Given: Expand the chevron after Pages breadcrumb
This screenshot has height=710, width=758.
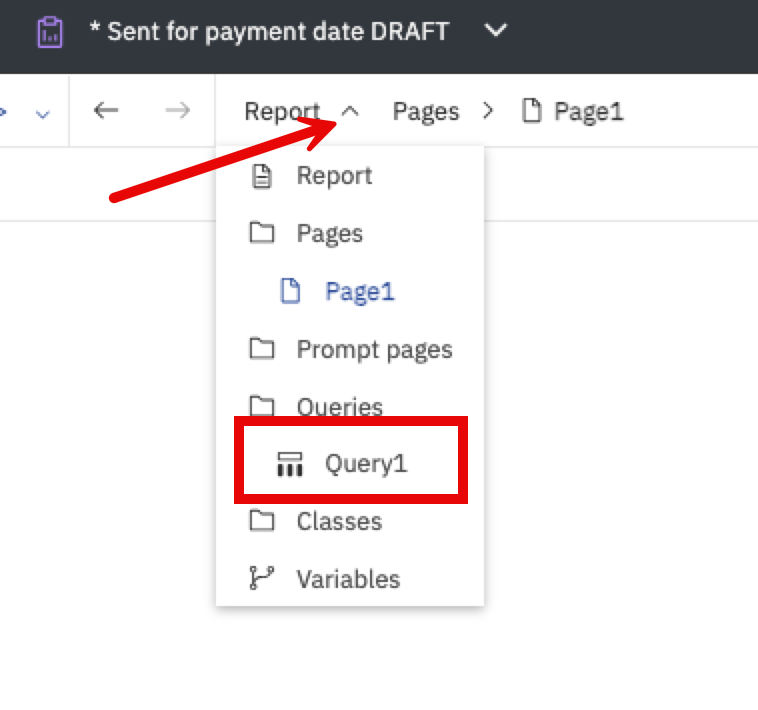Looking at the screenshot, I should (x=488, y=111).
